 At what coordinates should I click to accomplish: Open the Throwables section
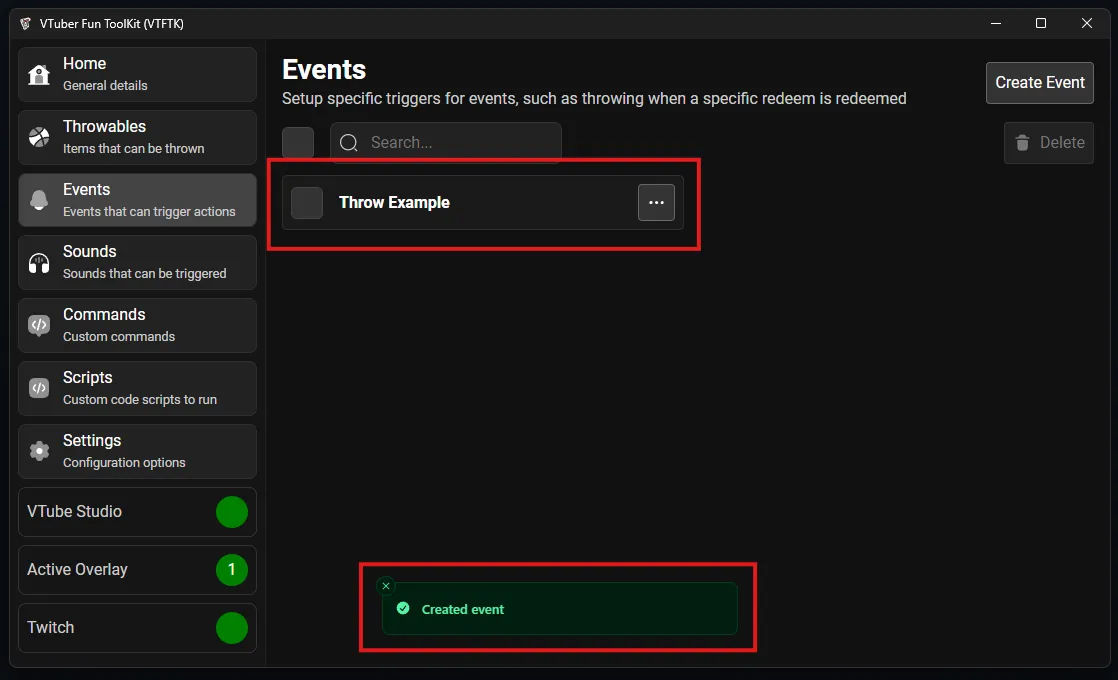[x=137, y=137]
